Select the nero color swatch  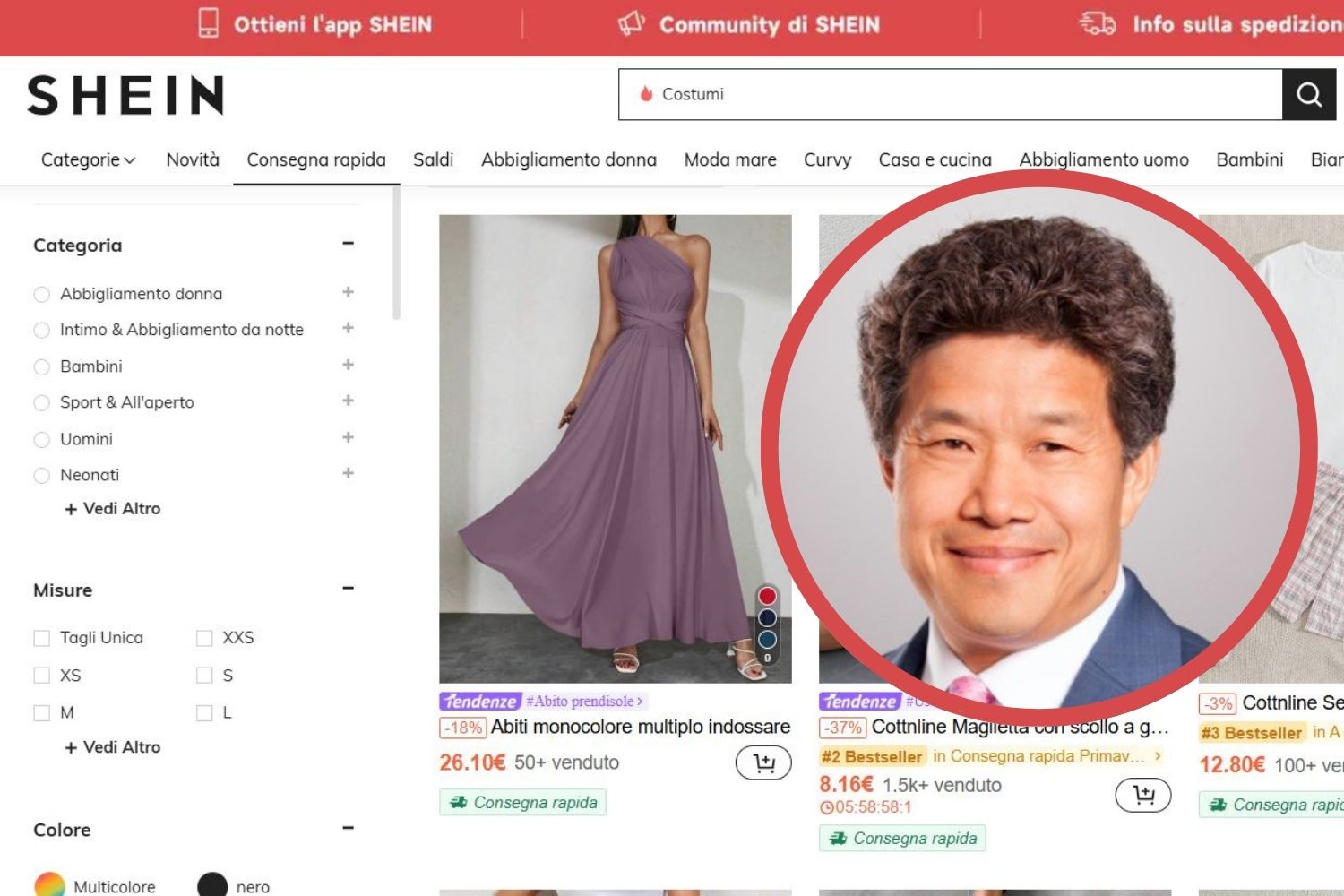pyautogui.click(x=212, y=885)
